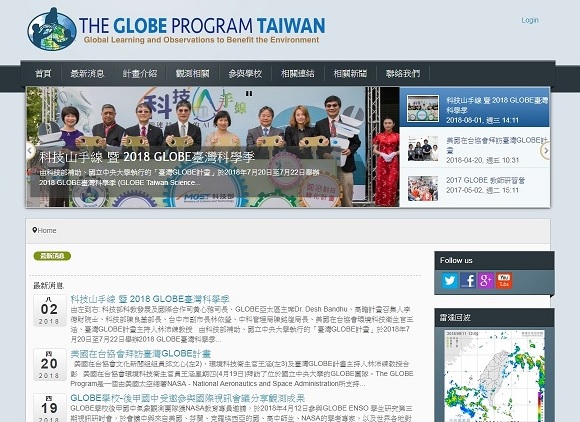Open the 計畫介紹 menu item

pos(140,73)
